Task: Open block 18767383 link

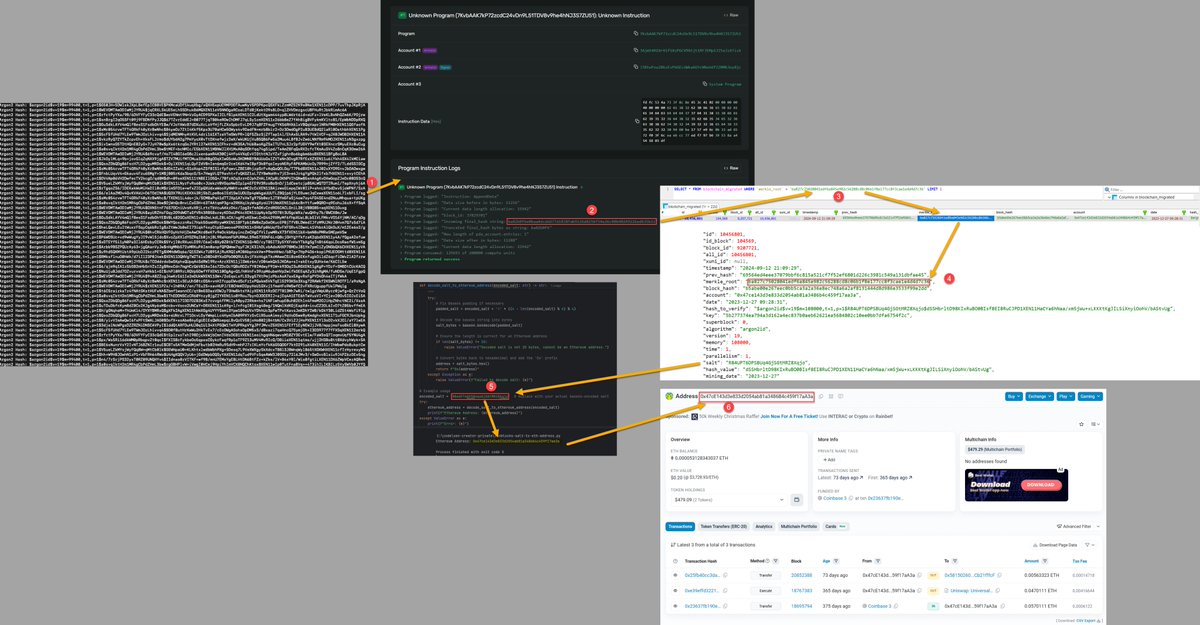Action: [x=801, y=590]
